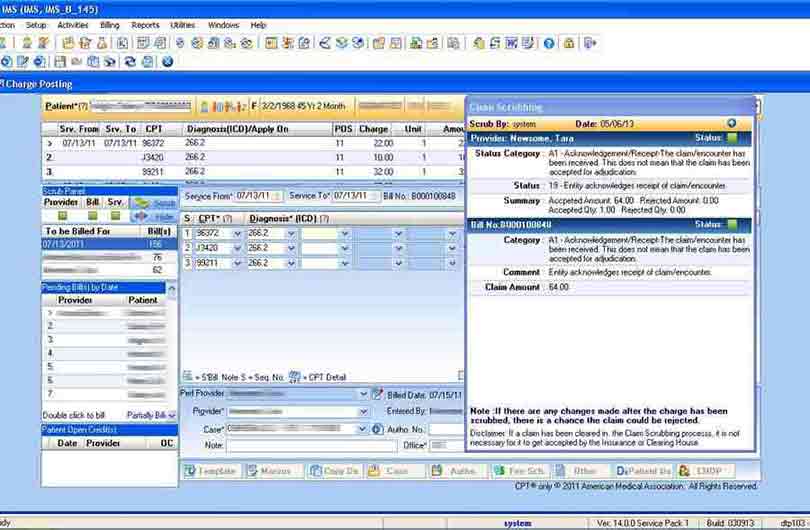Open CPT dropdown for 96372 line
This screenshot has width=810, height=530.
tap(237, 233)
